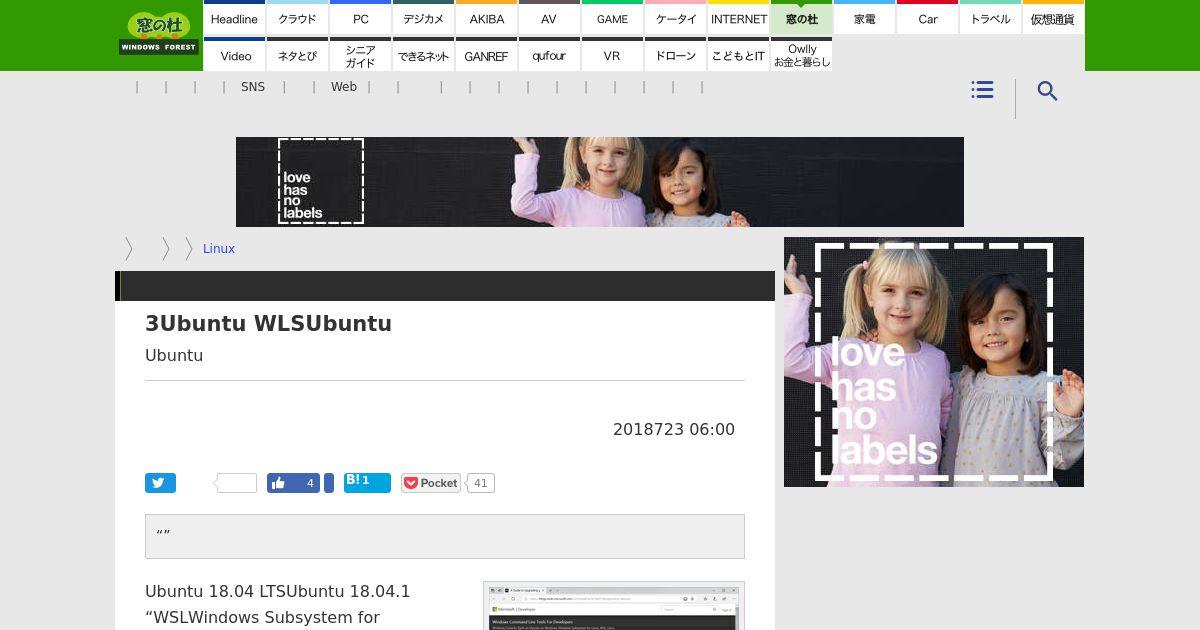Open the シニアガイド tab

click(360, 54)
